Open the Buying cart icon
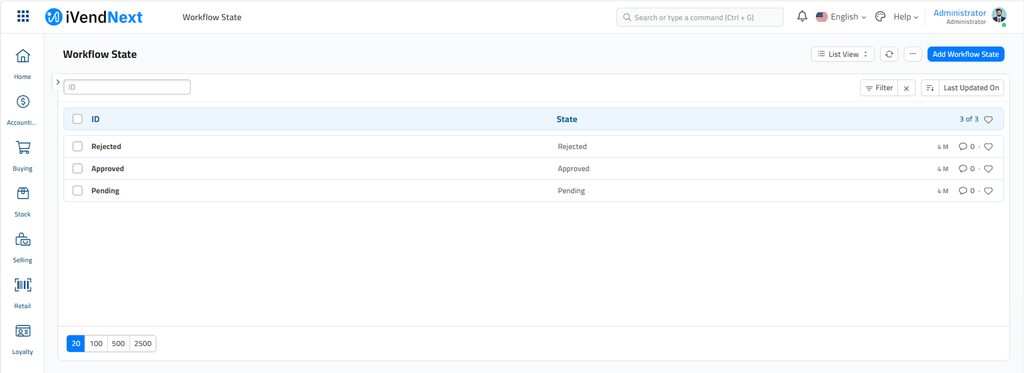Viewport: 1024px width, 373px height. coord(23,148)
